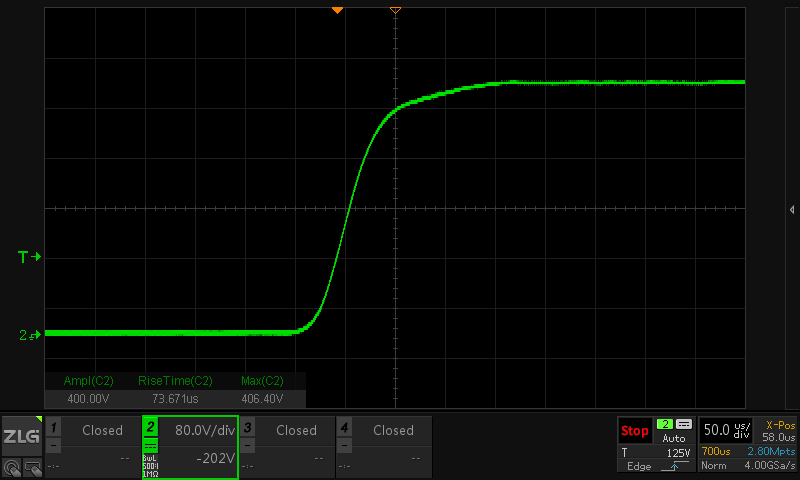Click the solid orange trigger position marker
The height and width of the screenshot is (480, 800).
pyautogui.click(x=337, y=9)
